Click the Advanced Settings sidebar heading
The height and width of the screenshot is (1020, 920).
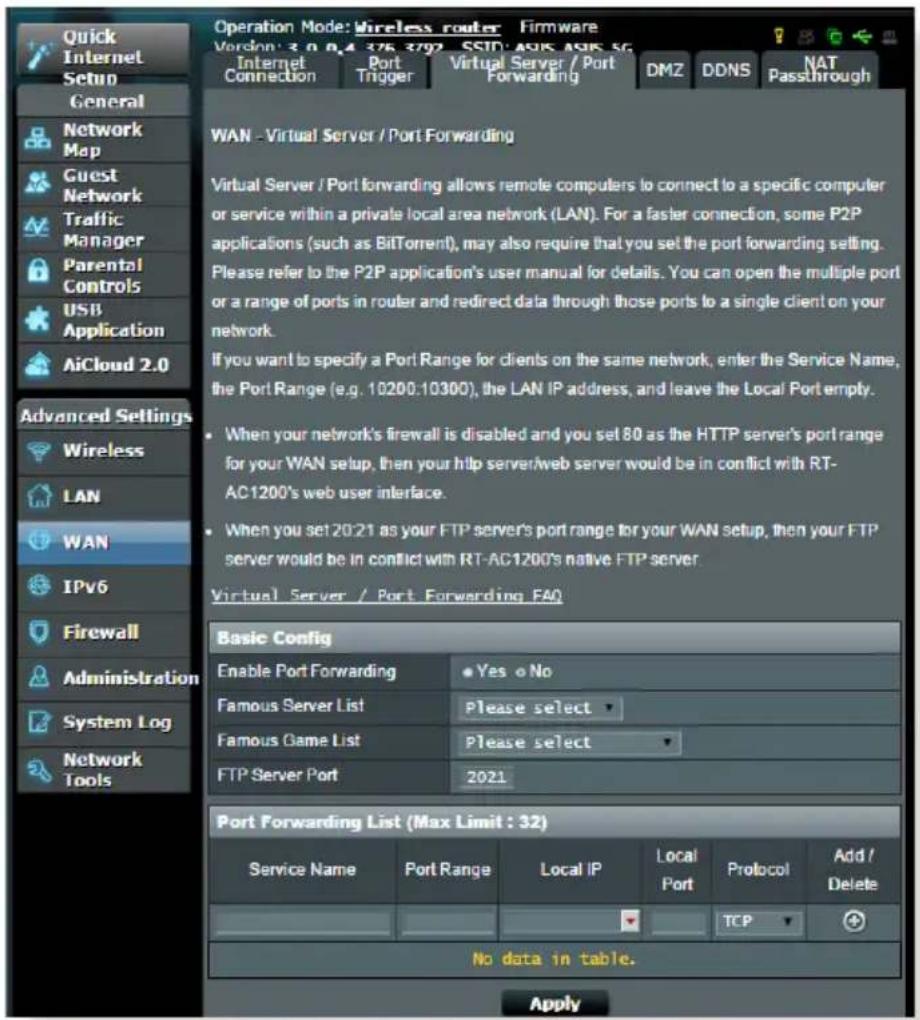(105, 416)
